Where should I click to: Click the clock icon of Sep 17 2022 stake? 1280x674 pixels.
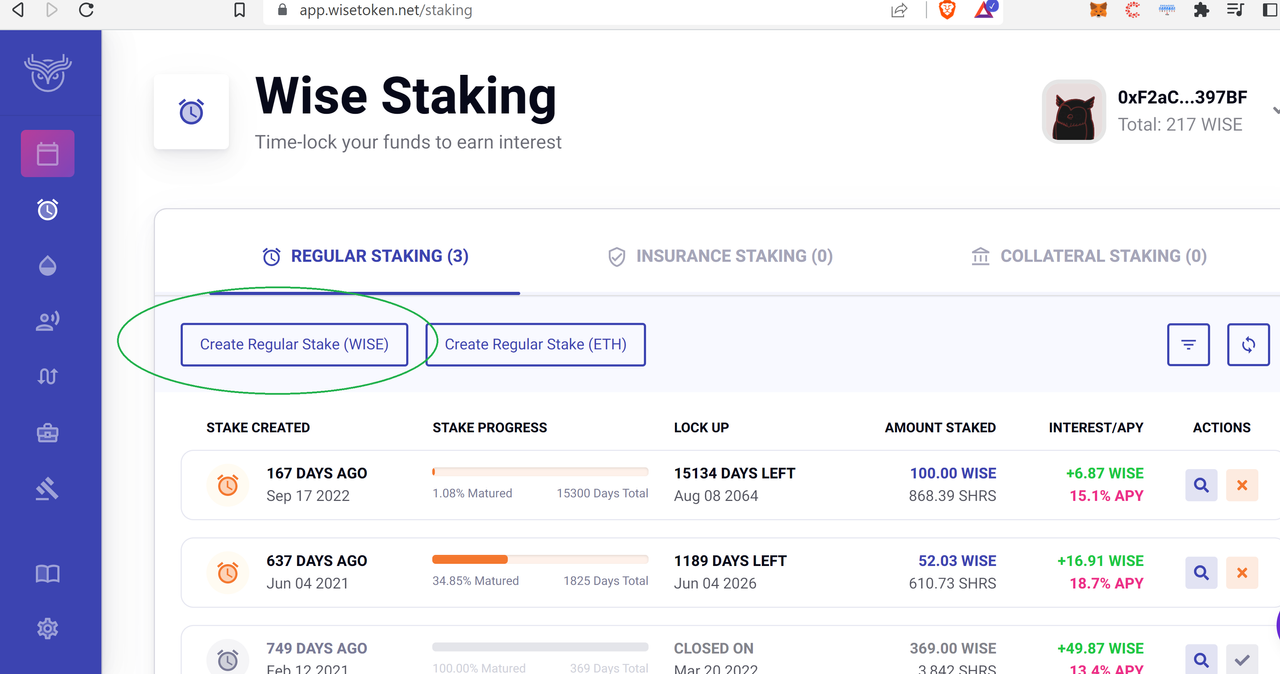point(228,485)
